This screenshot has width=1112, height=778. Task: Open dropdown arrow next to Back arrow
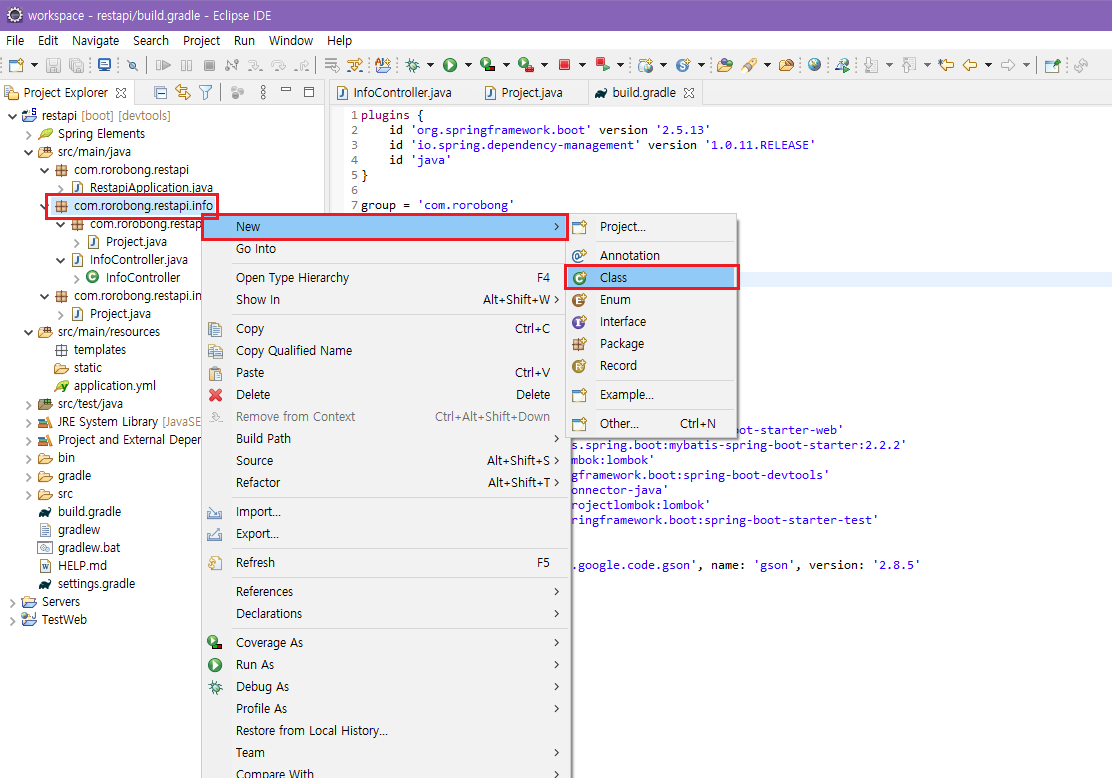point(988,65)
